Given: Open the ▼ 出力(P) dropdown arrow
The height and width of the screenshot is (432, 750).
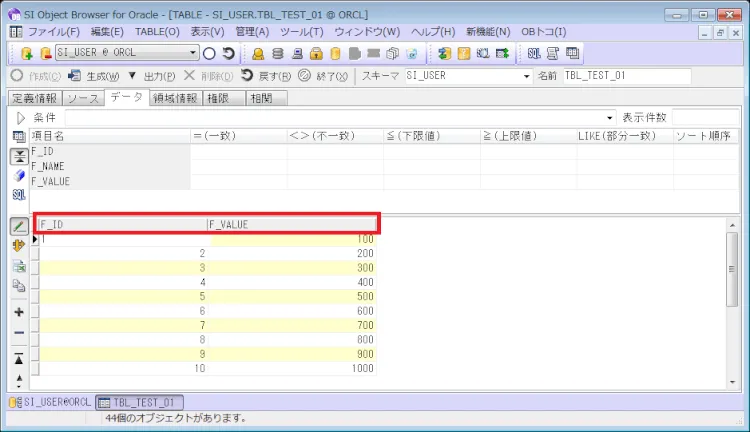Looking at the screenshot, I should pos(132,76).
